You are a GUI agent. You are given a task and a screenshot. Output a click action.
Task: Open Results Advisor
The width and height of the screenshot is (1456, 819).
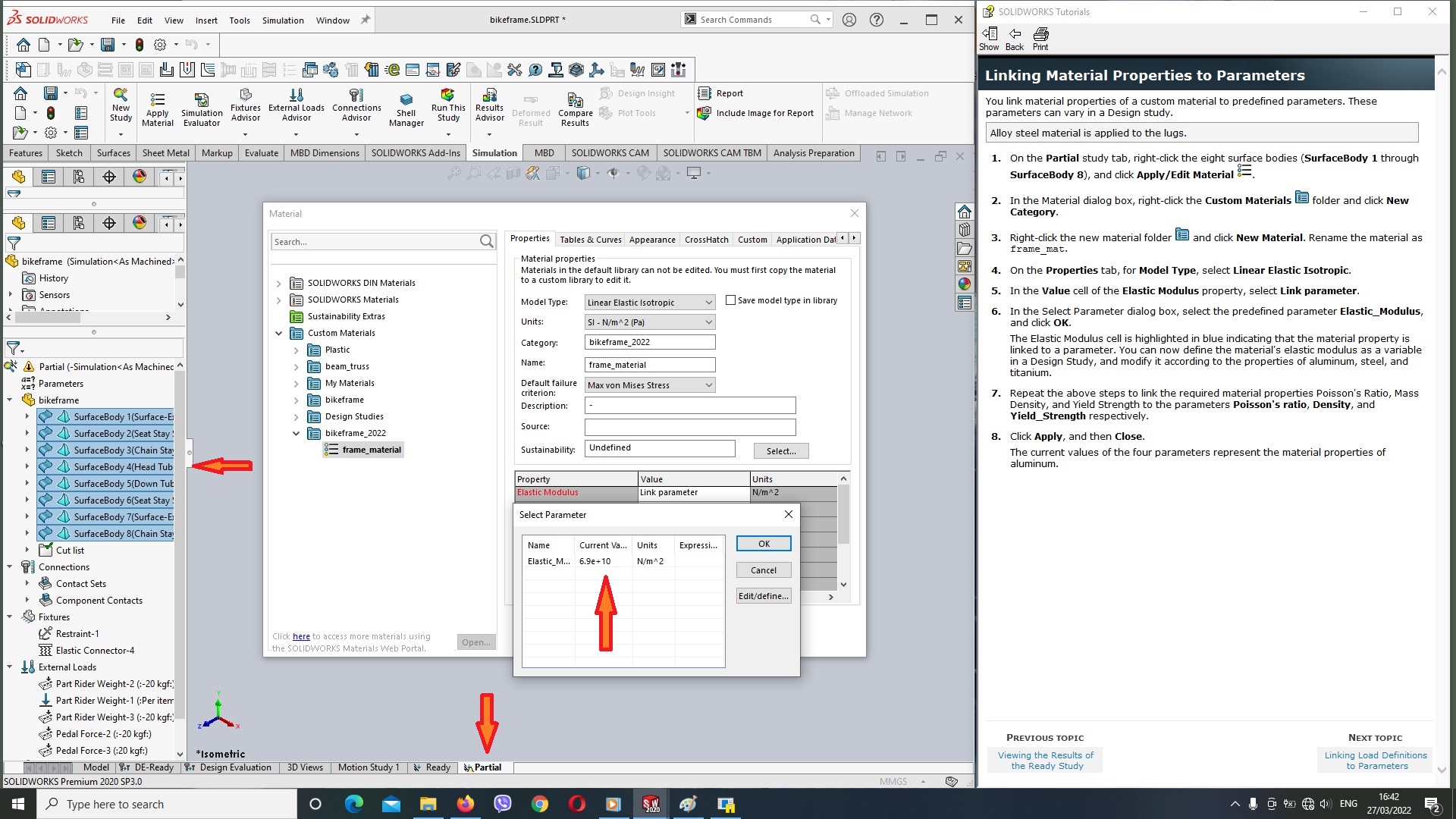[489, 105]
